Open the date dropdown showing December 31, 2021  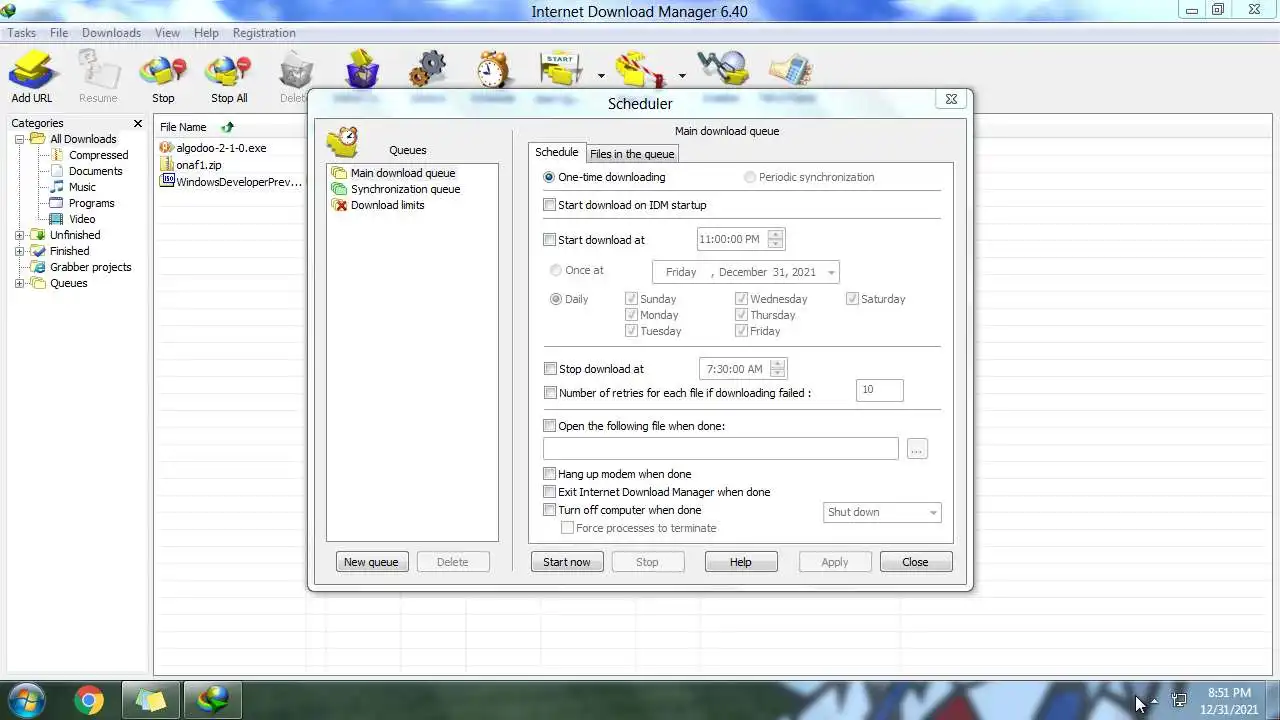tap(830, 272)
